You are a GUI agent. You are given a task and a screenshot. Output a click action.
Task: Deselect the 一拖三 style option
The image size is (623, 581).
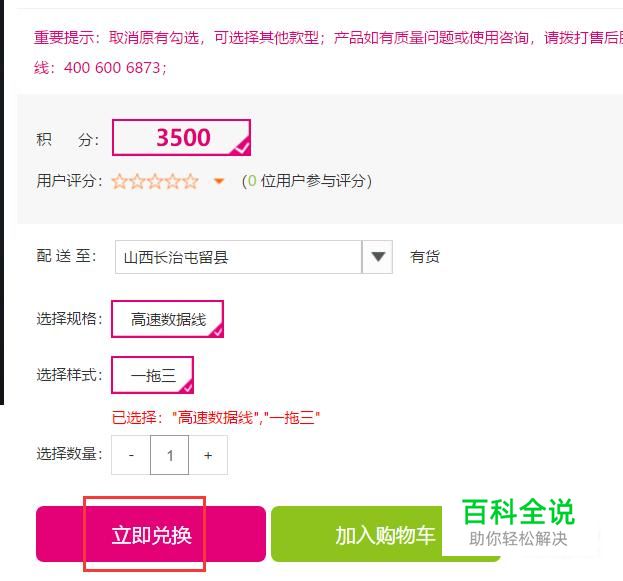point(153,375)
